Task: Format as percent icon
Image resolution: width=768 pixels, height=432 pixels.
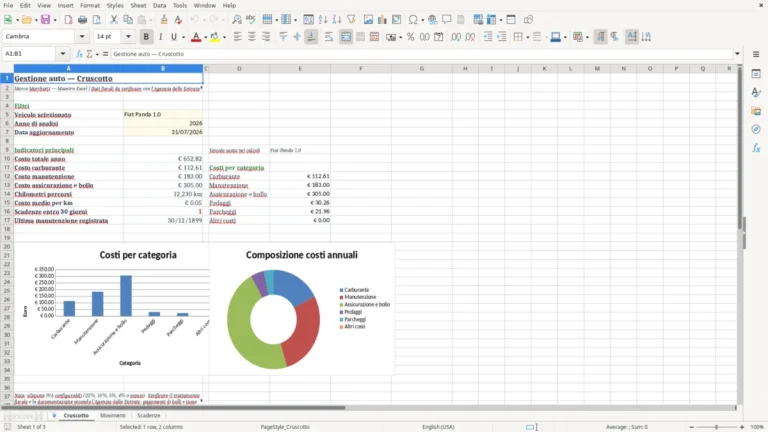Action: [410, 37]
